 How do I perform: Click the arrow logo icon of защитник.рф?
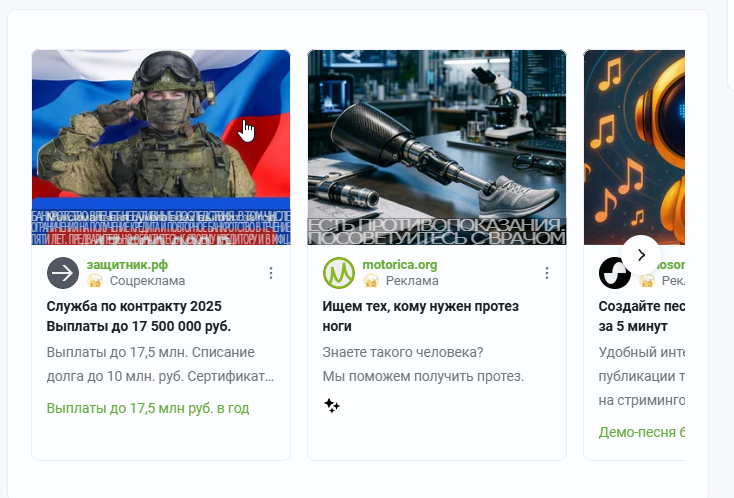(x=63, y=273)
